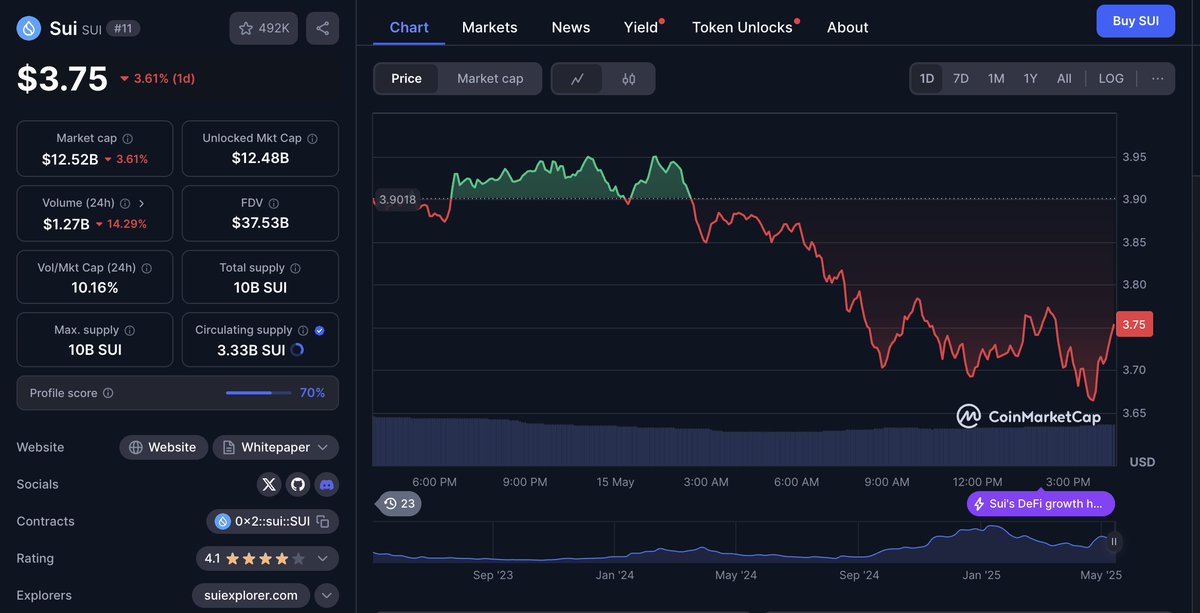1200x613 pixels.
Task: Expand Volume (24h) details arrow
Action: (142, 203)
